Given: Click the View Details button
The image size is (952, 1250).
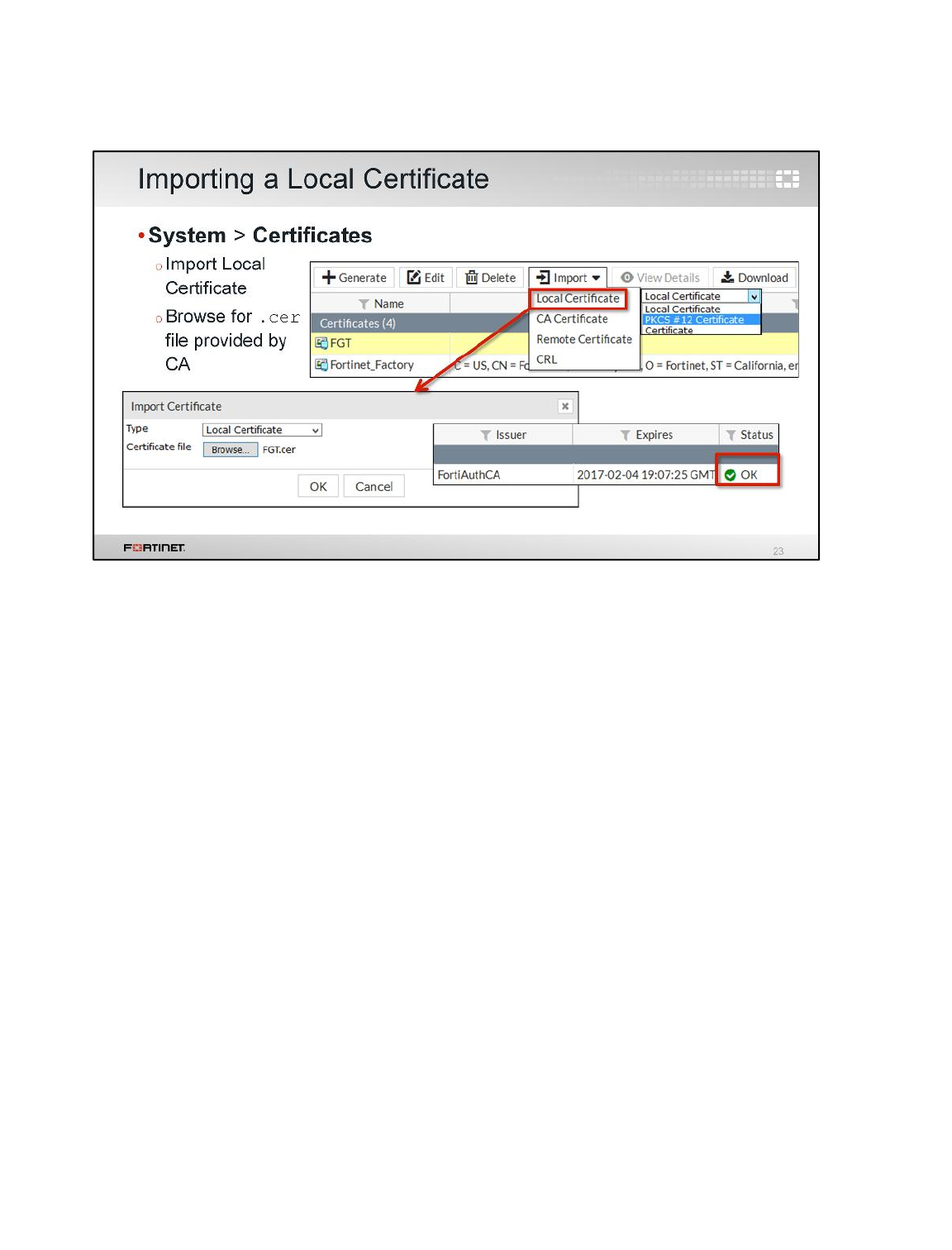Looking at the screenshot, I should pyautogui.click(x=660, y=278).
